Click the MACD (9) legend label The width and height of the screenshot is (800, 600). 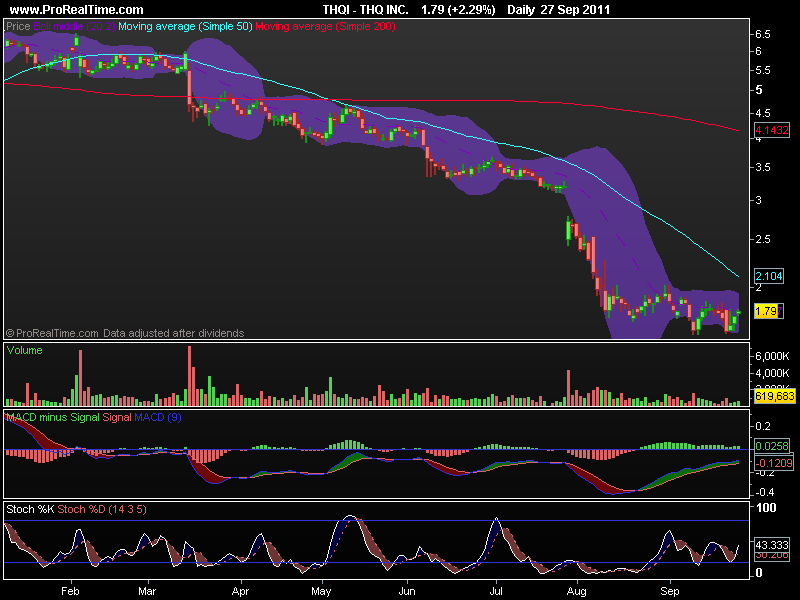click(x=158, y=417)
